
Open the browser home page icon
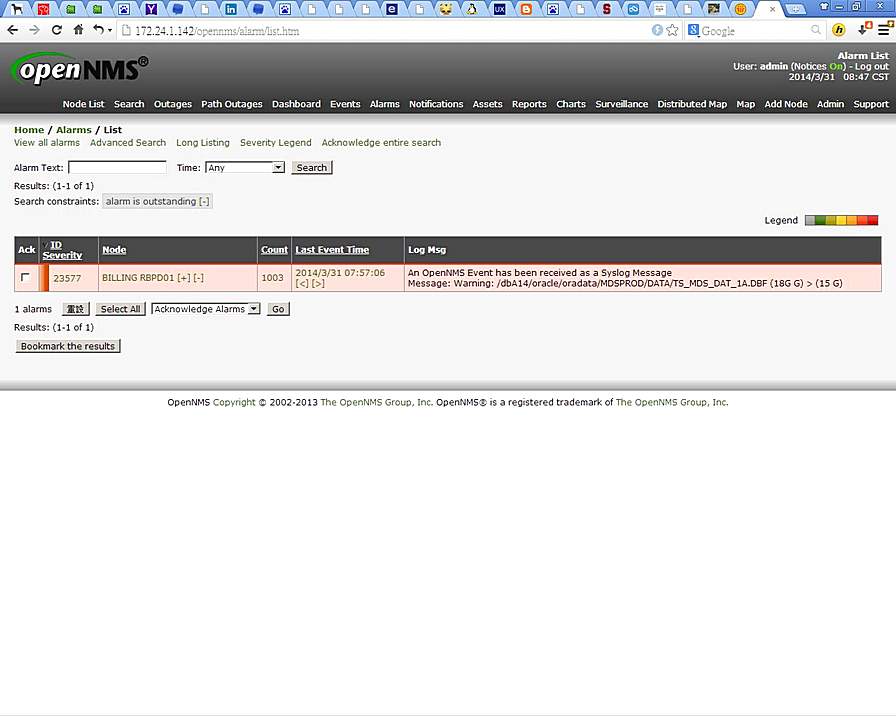[78, 30]
